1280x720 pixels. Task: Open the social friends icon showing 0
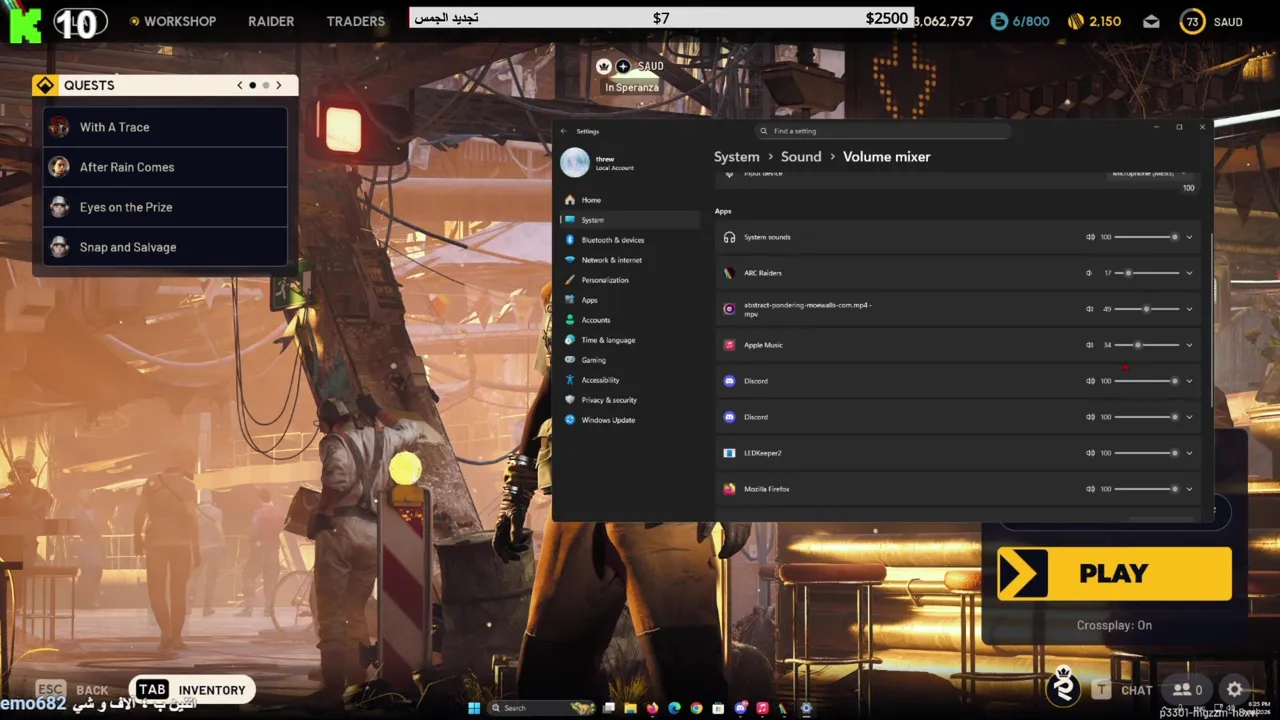1188,690
